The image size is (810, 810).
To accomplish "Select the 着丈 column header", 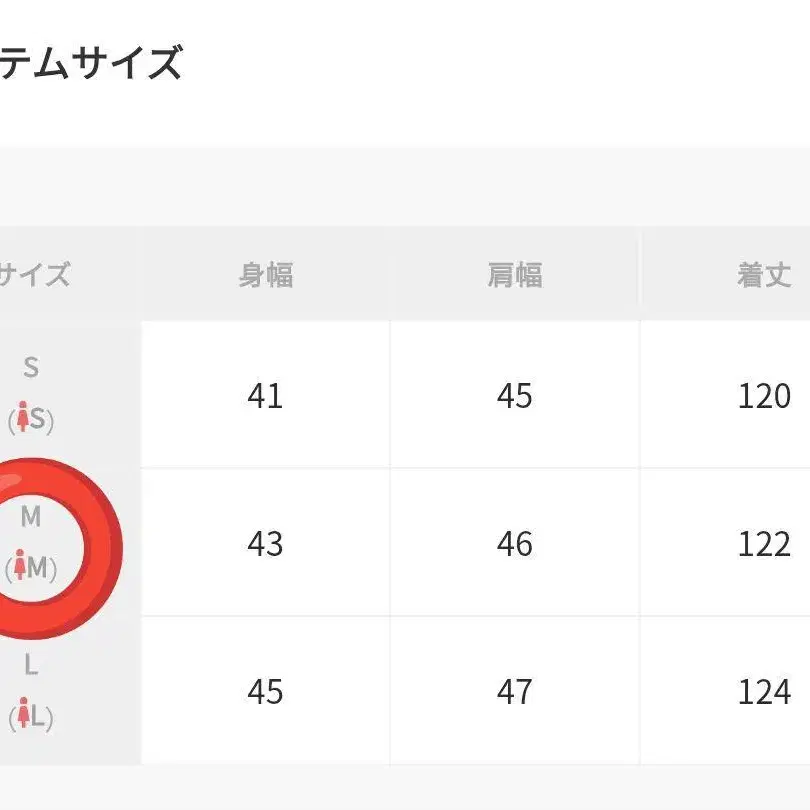I will click(x=764, y=275).
